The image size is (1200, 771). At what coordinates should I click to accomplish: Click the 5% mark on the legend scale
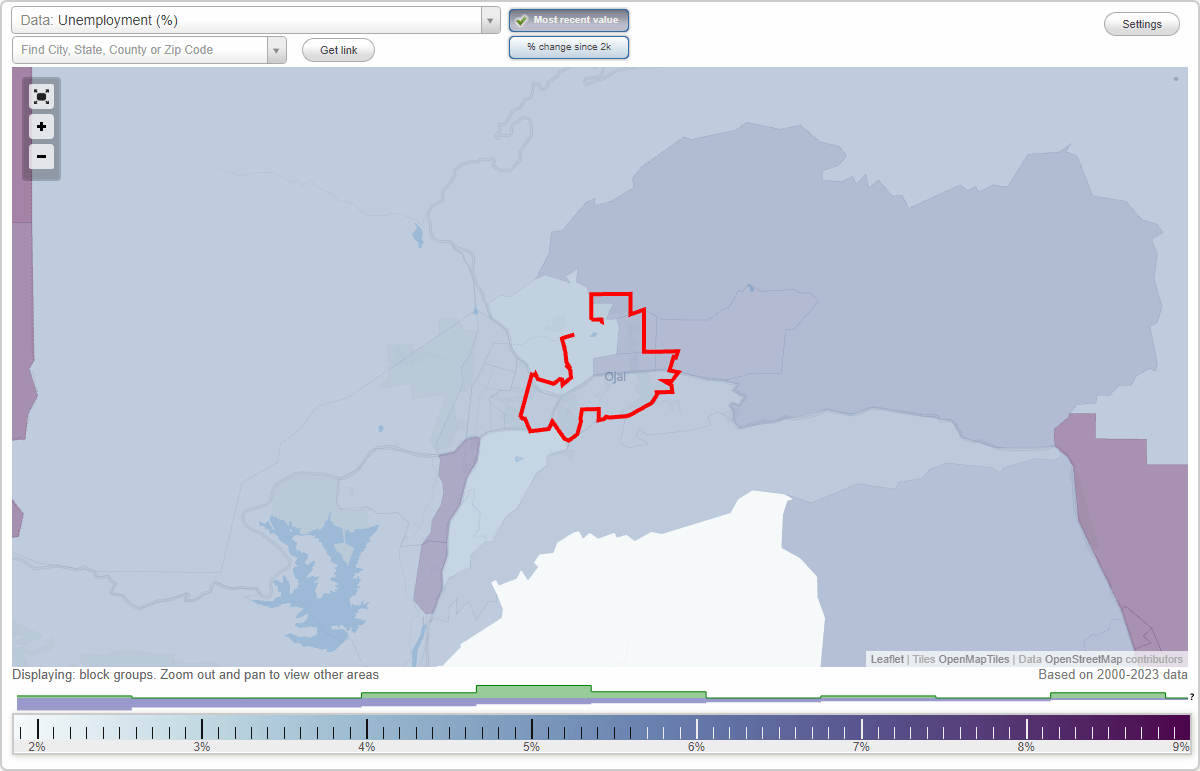pyautogui.click(x=531, y=747)
